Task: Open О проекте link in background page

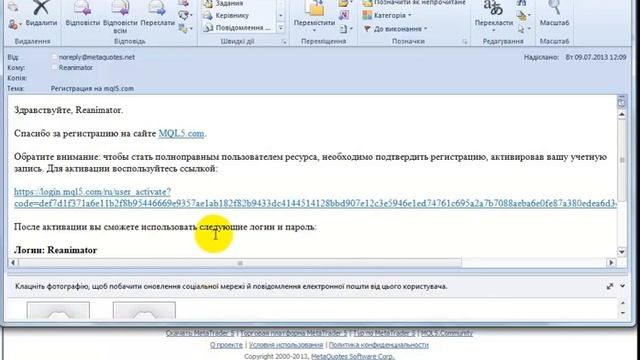Action: tap(226, 345)
